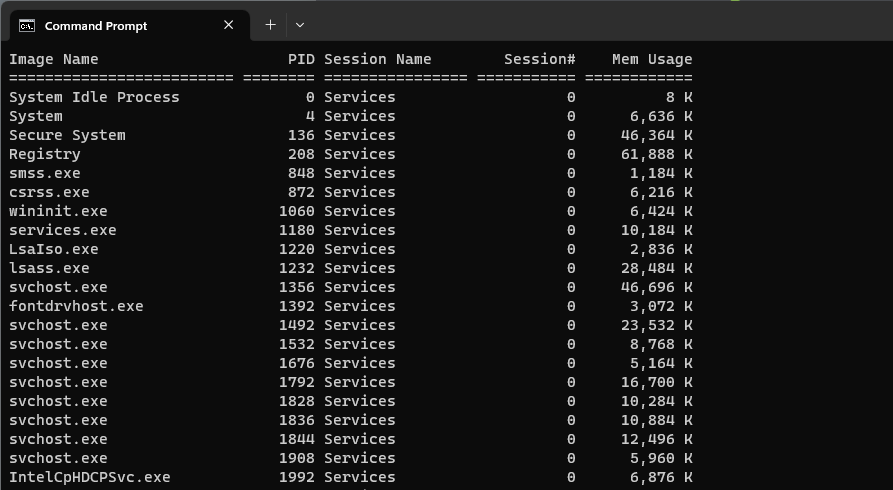Click the System Idle Process entry
This screenshot has height=490, width=893.
tap(94, 97)
